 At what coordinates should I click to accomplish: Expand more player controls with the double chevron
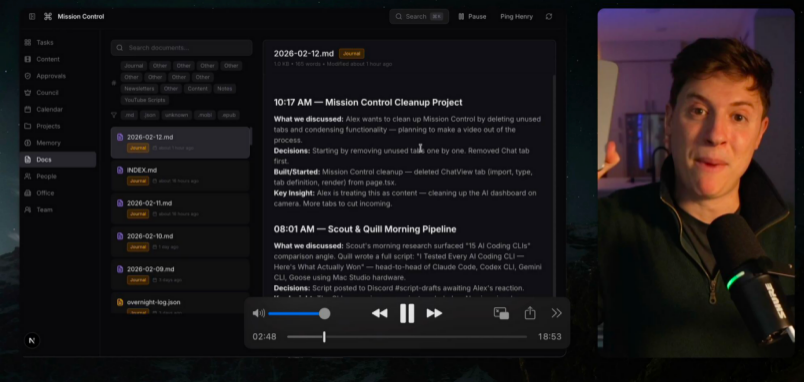[556, 313]
